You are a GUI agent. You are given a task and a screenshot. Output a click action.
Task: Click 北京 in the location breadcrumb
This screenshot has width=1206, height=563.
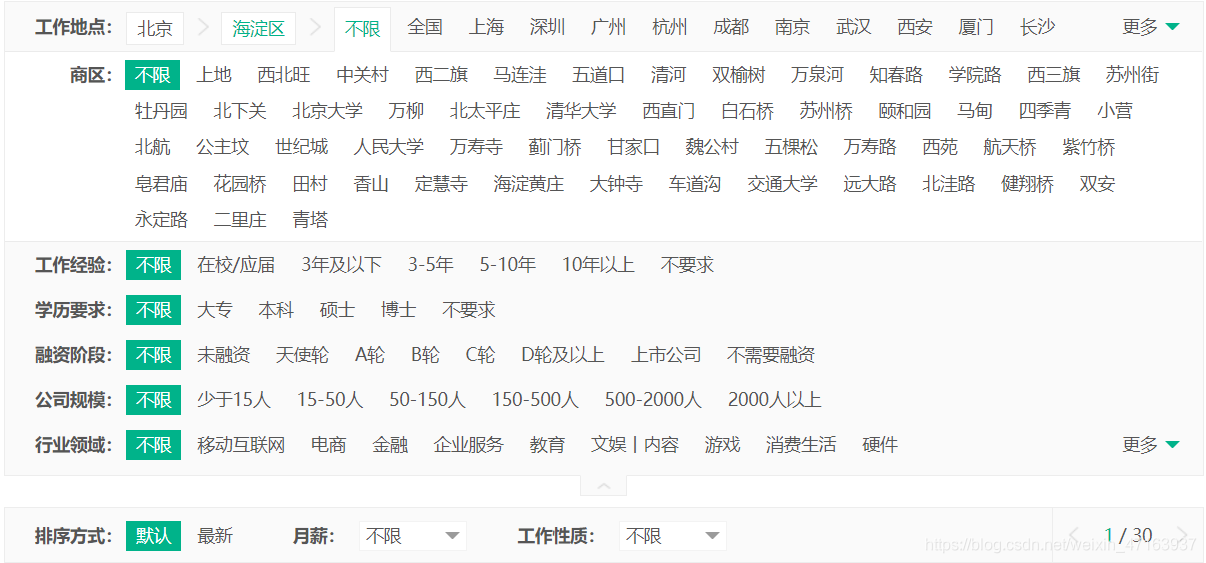pos(154,29)
